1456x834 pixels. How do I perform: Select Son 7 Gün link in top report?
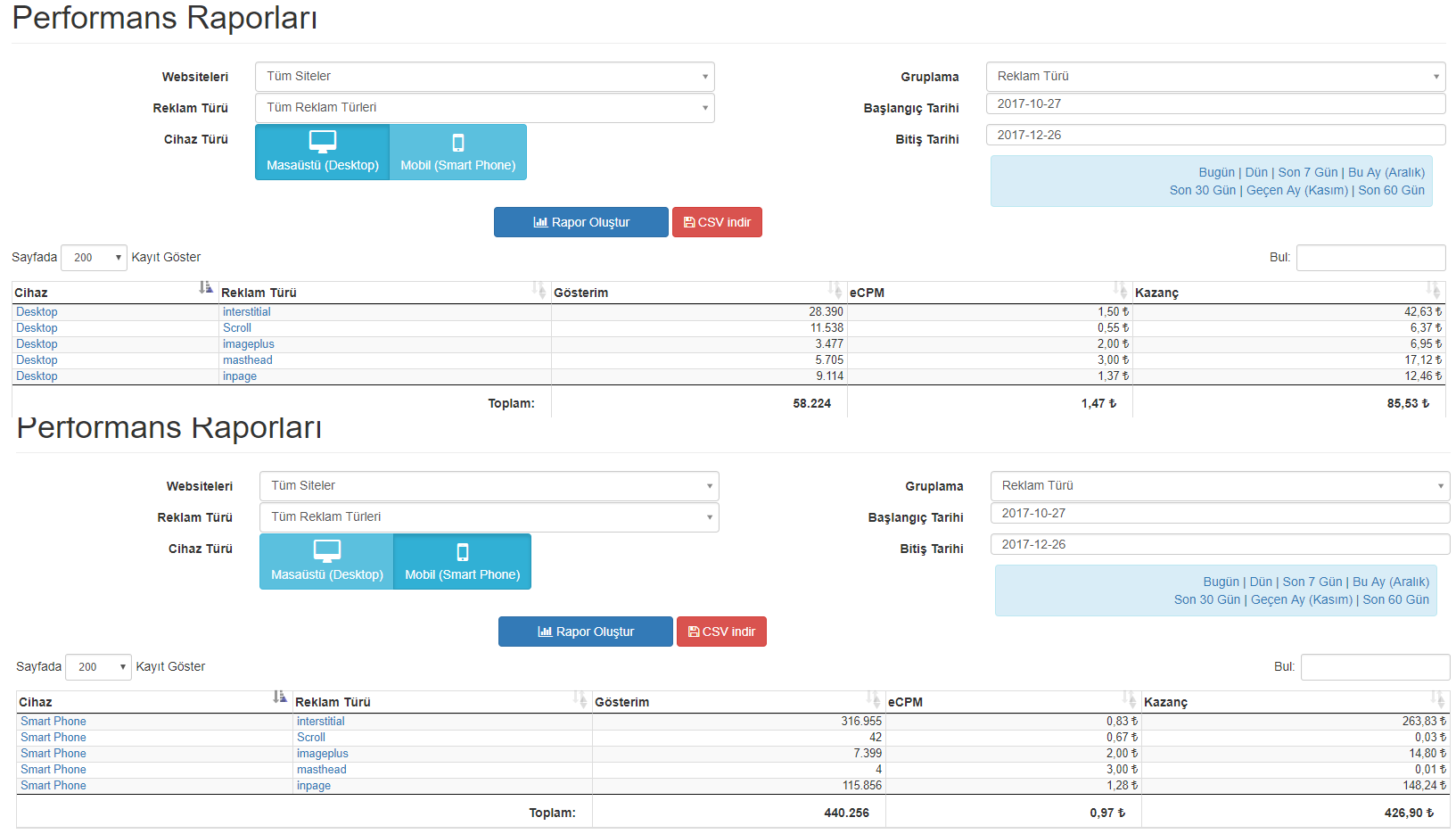pyautogui.click(x=1308, y=172)
